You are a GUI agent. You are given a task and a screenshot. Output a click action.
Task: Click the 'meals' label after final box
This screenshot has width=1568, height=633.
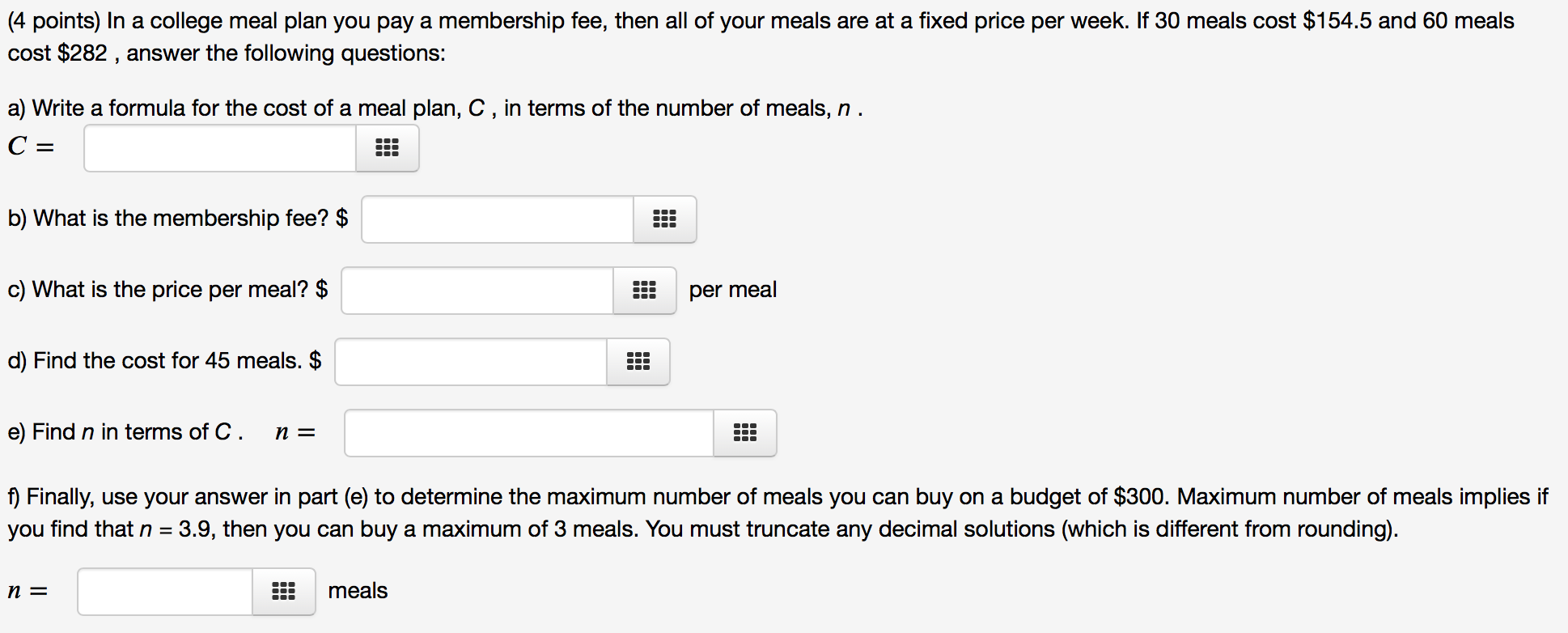(x=358, y=591)
